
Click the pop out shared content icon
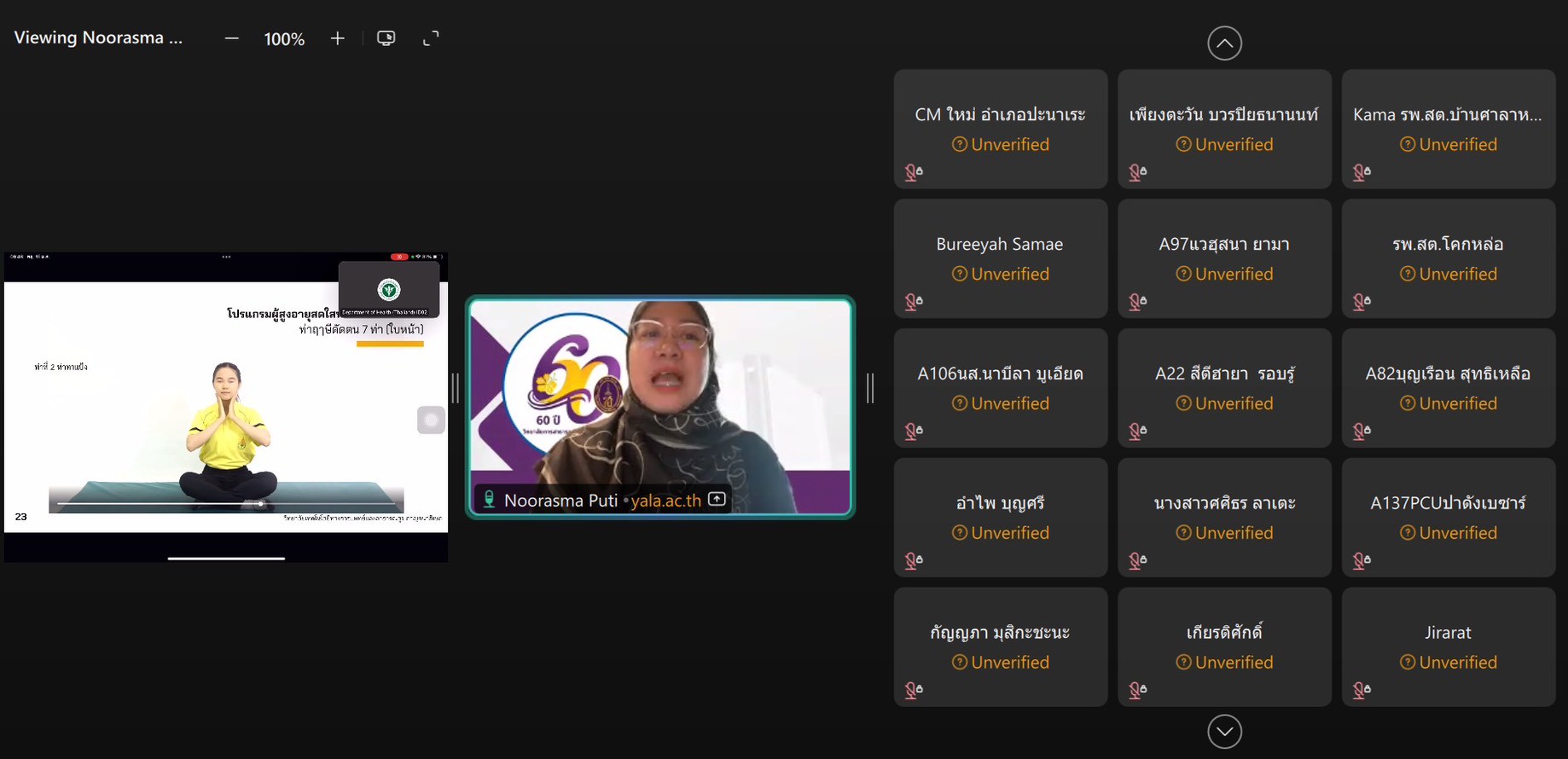pos(386,38)
